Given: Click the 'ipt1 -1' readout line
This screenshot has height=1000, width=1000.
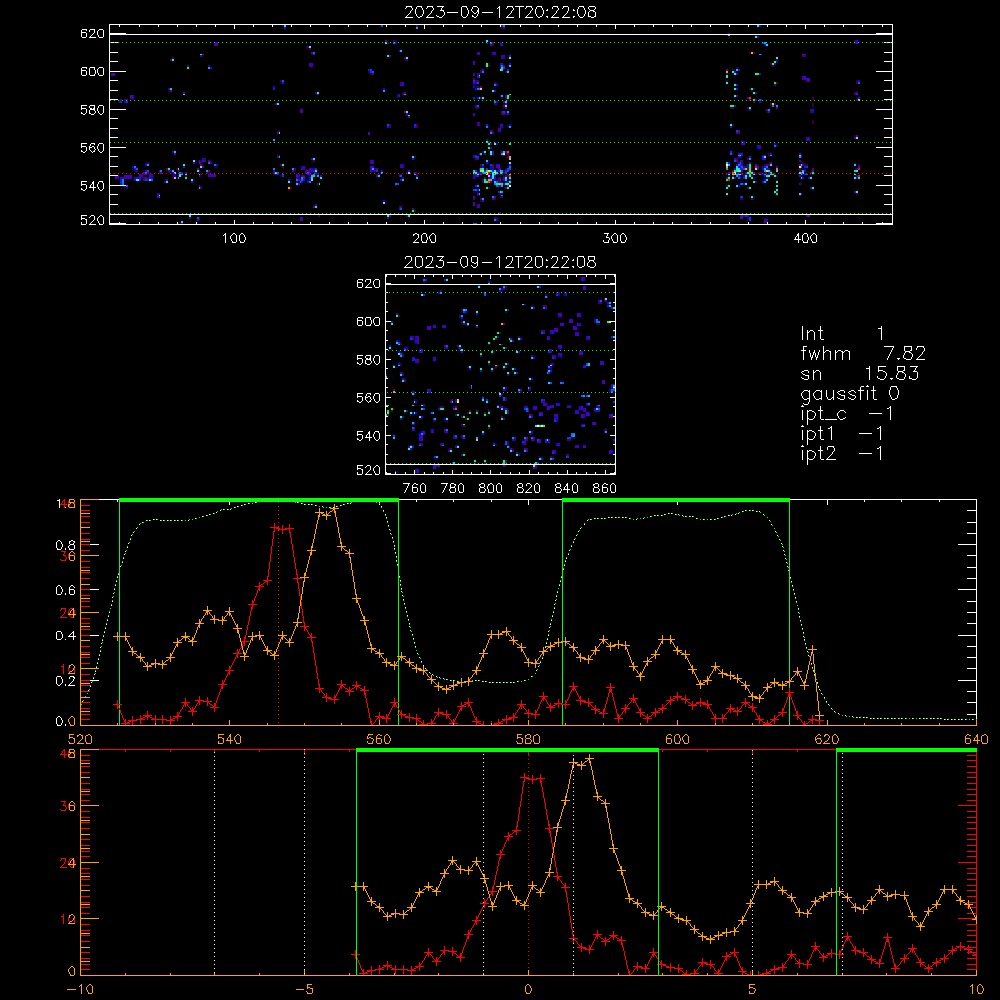Looking at the screenshot, I should [842, 434].
